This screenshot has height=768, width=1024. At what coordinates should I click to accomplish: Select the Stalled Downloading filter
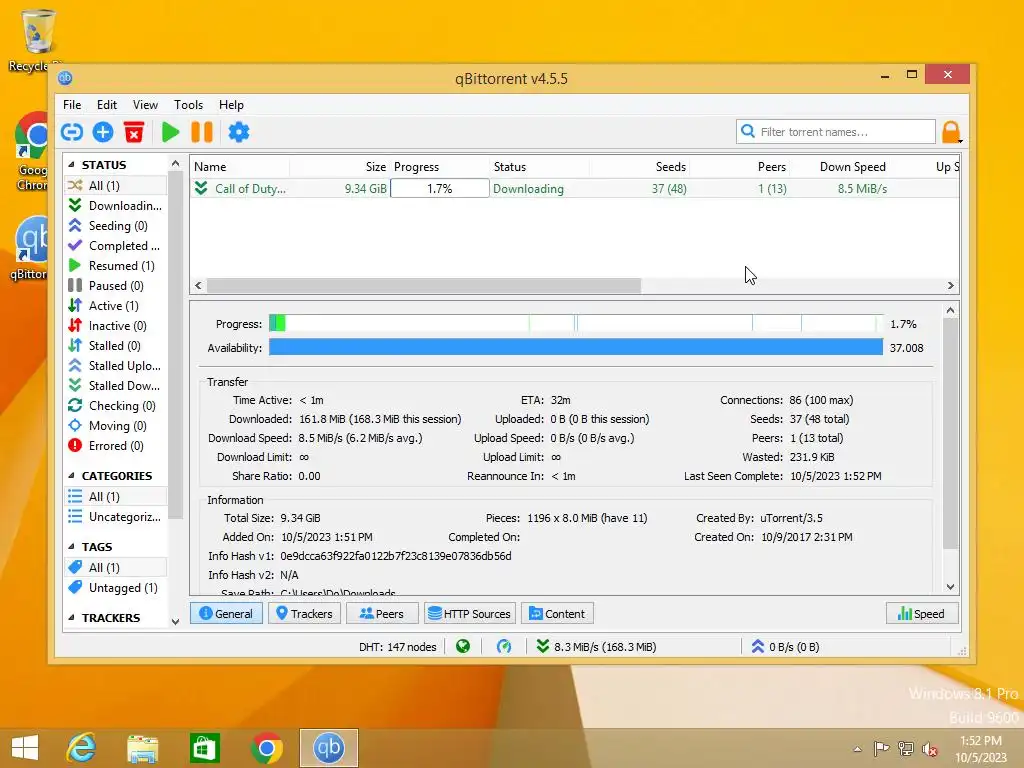pyautogui.click(x=116, y=385)
